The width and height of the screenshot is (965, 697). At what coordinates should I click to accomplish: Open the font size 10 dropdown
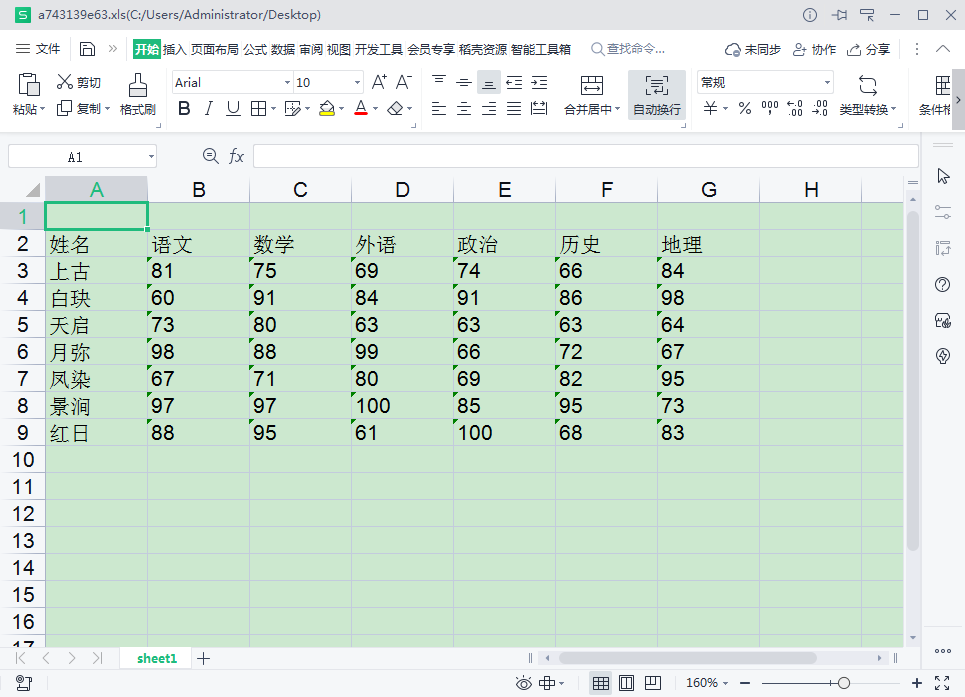[x=357, y=82]
